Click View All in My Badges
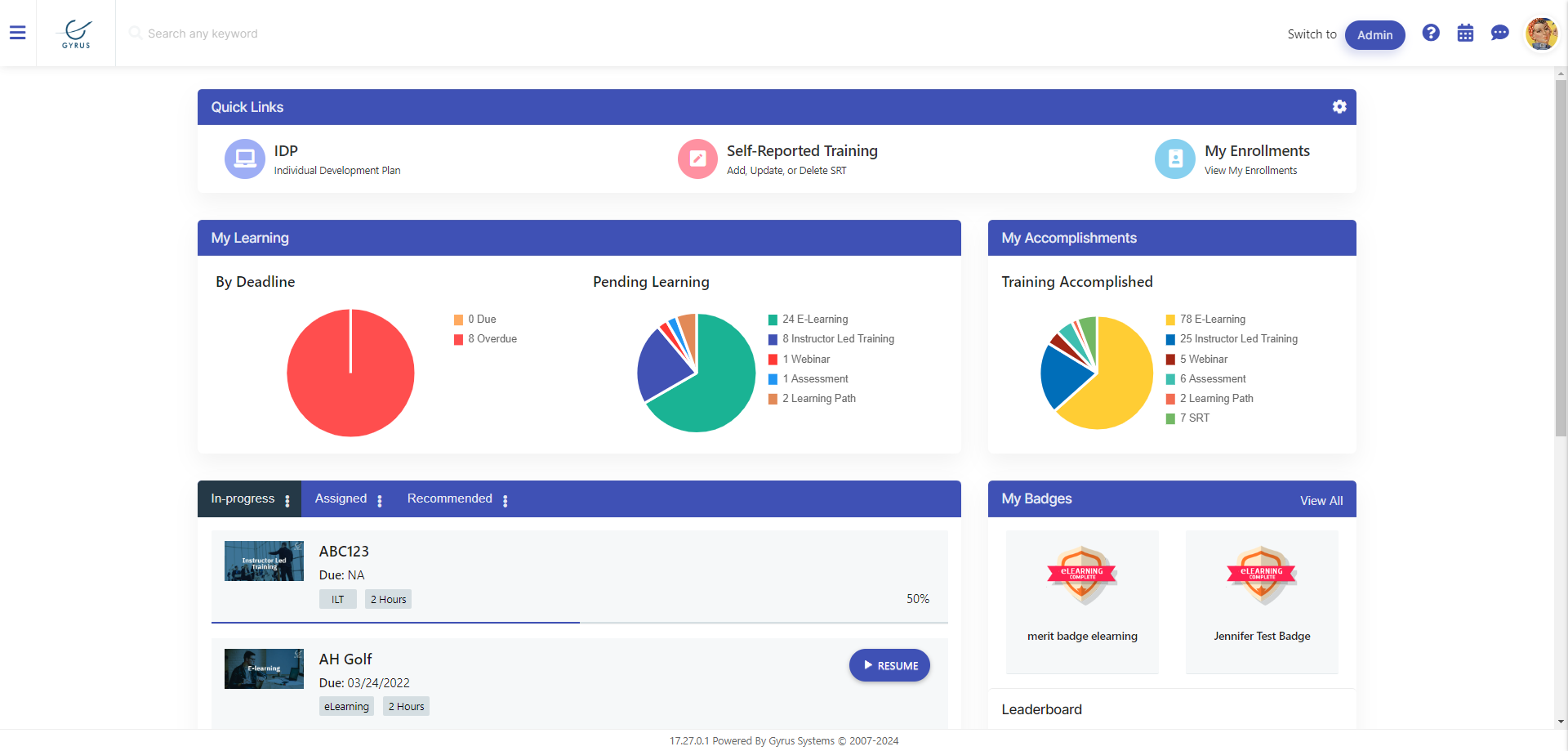Screen dimensions: 1568x751 tap(1321, 501)
